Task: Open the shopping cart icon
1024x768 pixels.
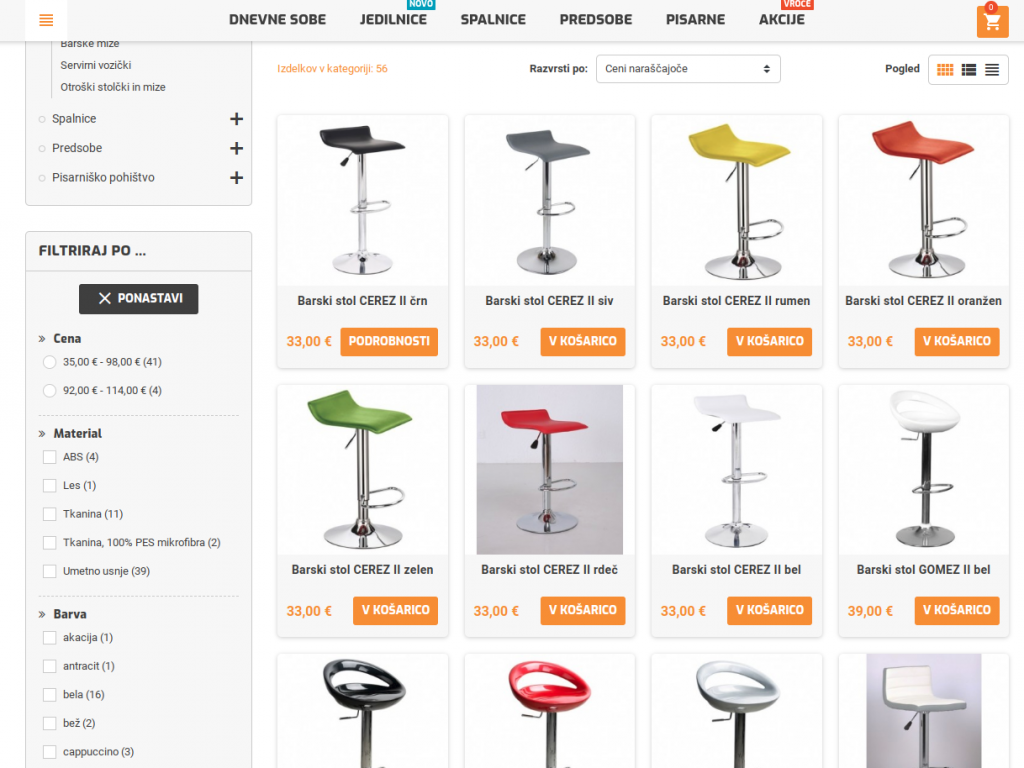Action: pos(992,22)
